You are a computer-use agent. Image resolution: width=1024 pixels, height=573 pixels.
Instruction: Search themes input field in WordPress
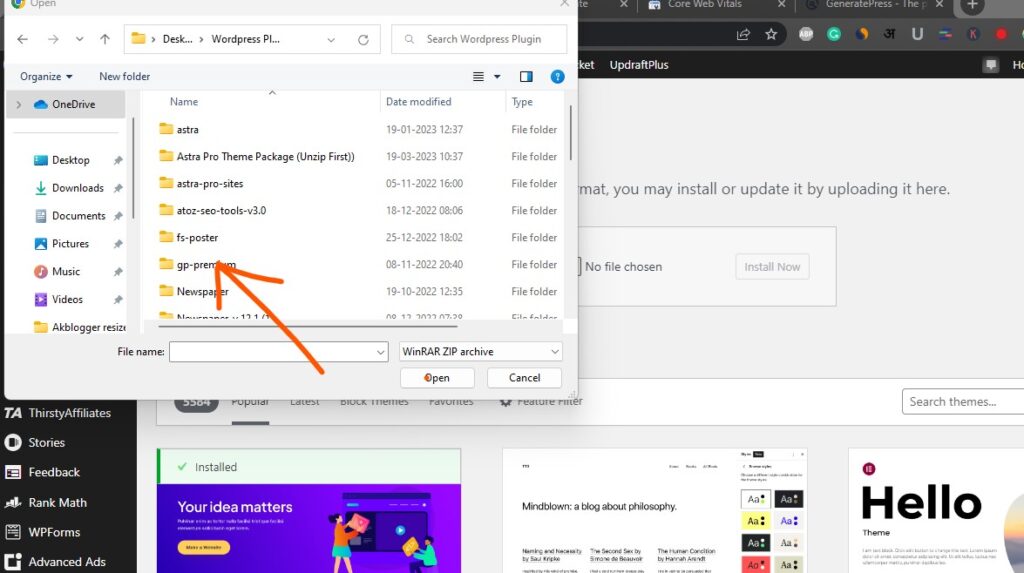click(x=963, y=402)
